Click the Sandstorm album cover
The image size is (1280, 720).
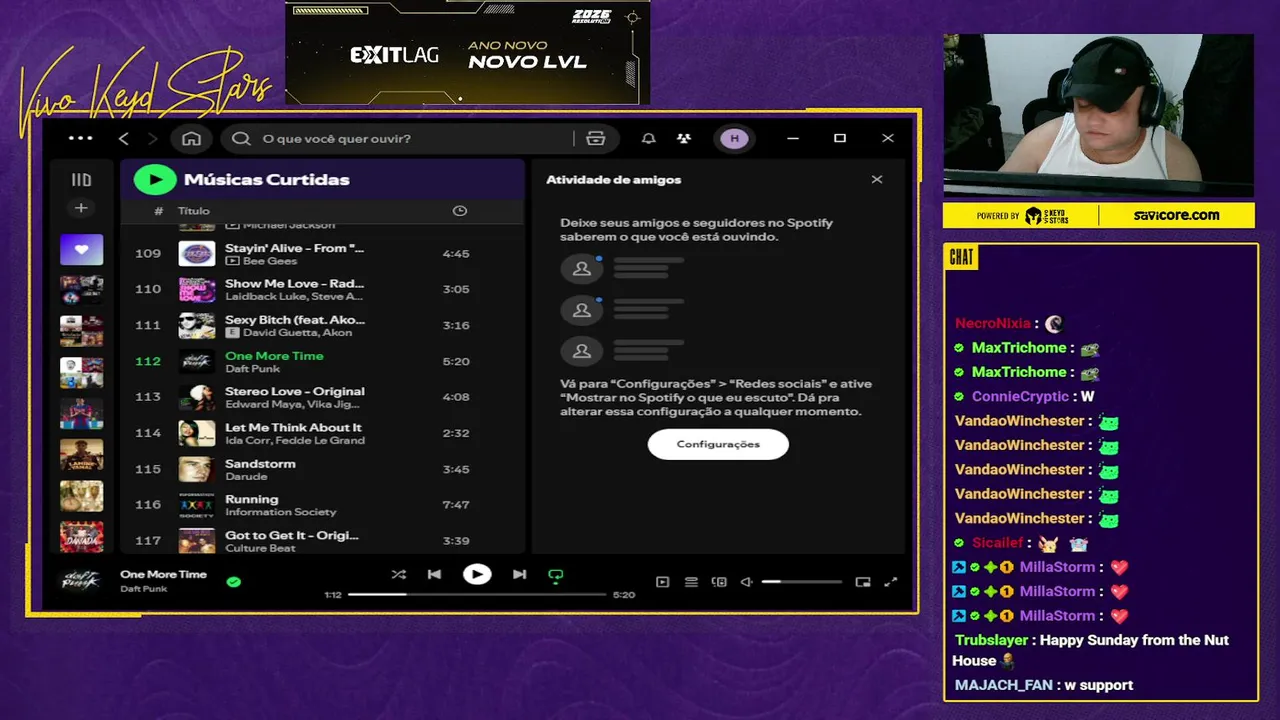point(197,469)
